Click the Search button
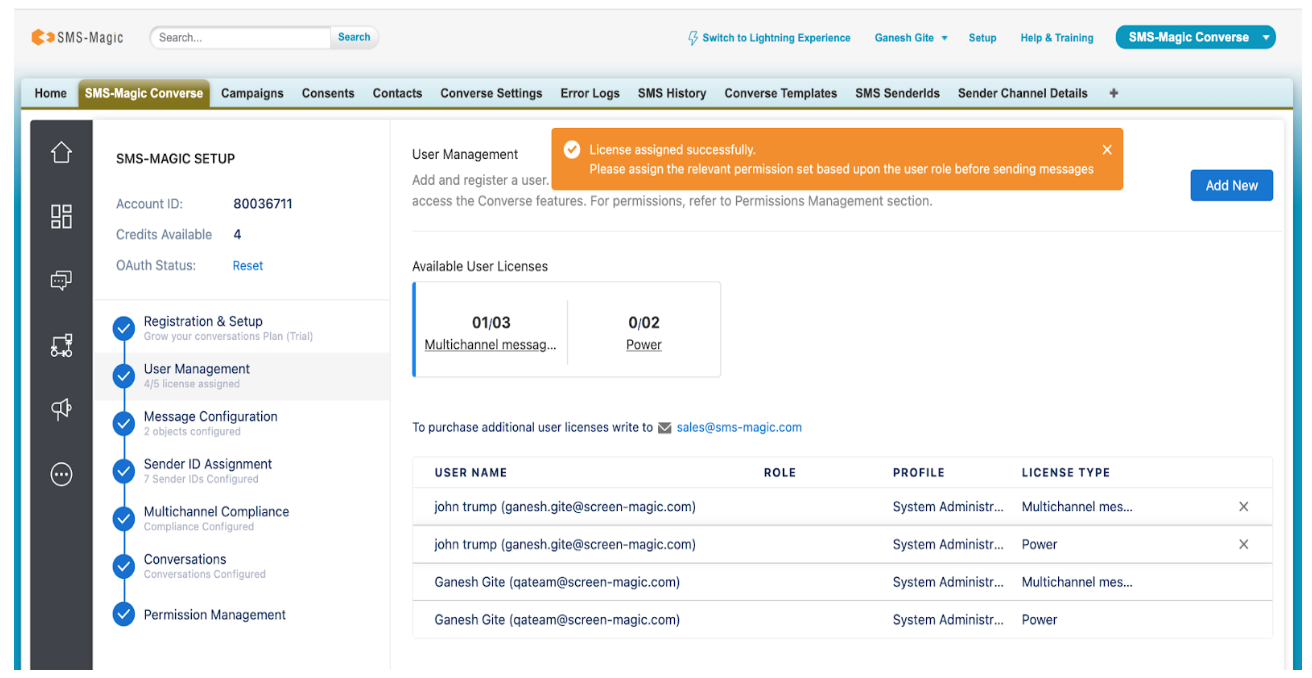 click(354, 37)
